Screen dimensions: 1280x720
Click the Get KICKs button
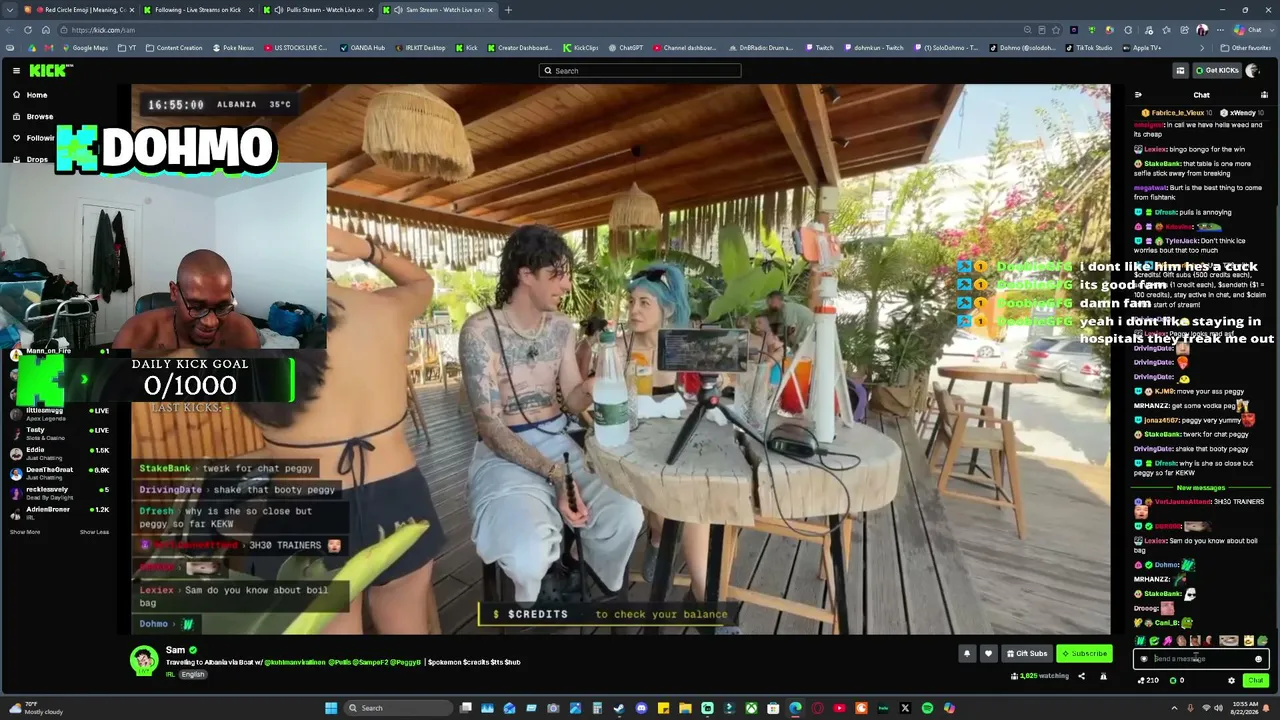[1217, 70]
